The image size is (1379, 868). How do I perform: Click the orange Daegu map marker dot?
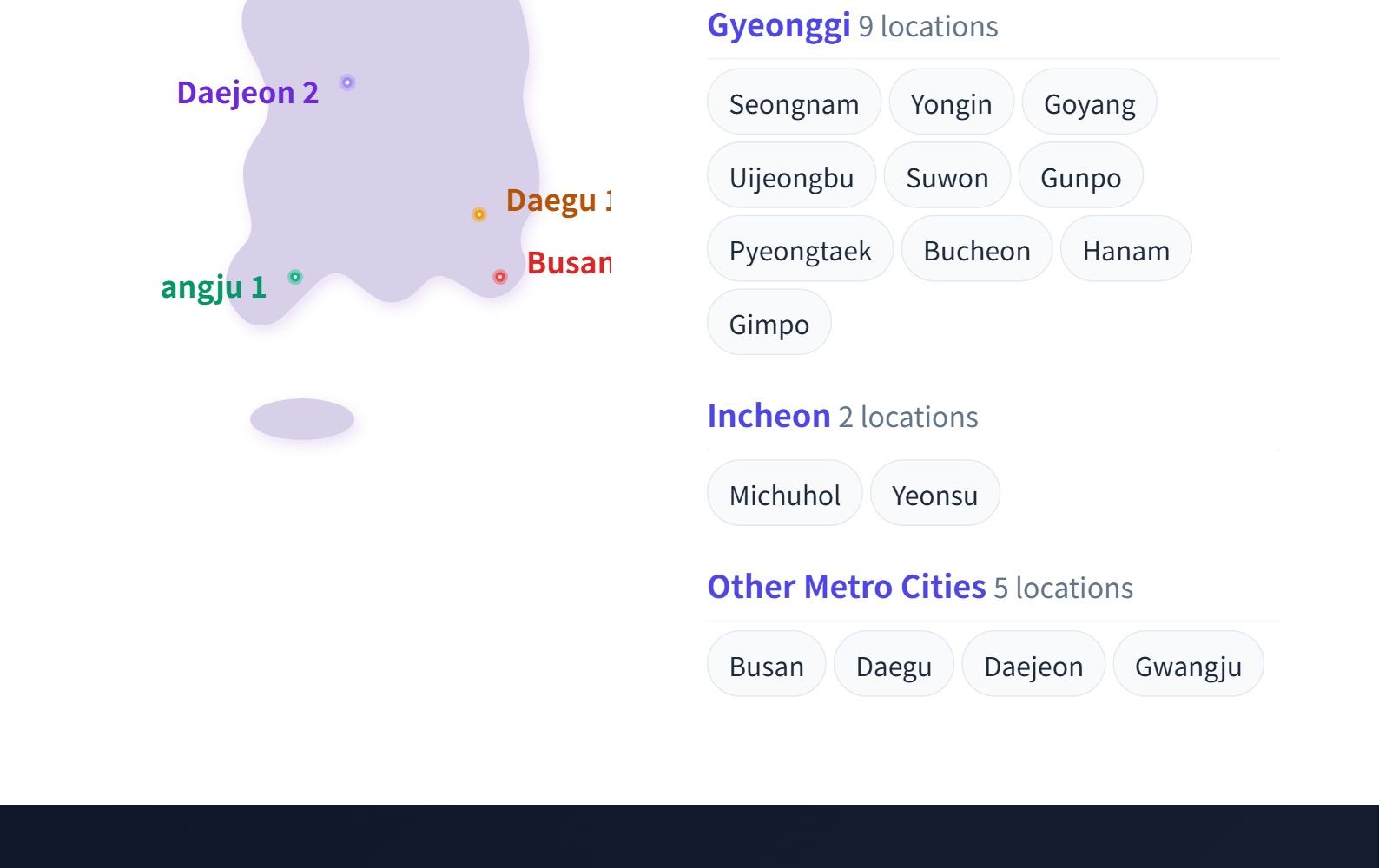tap(479, 214)
